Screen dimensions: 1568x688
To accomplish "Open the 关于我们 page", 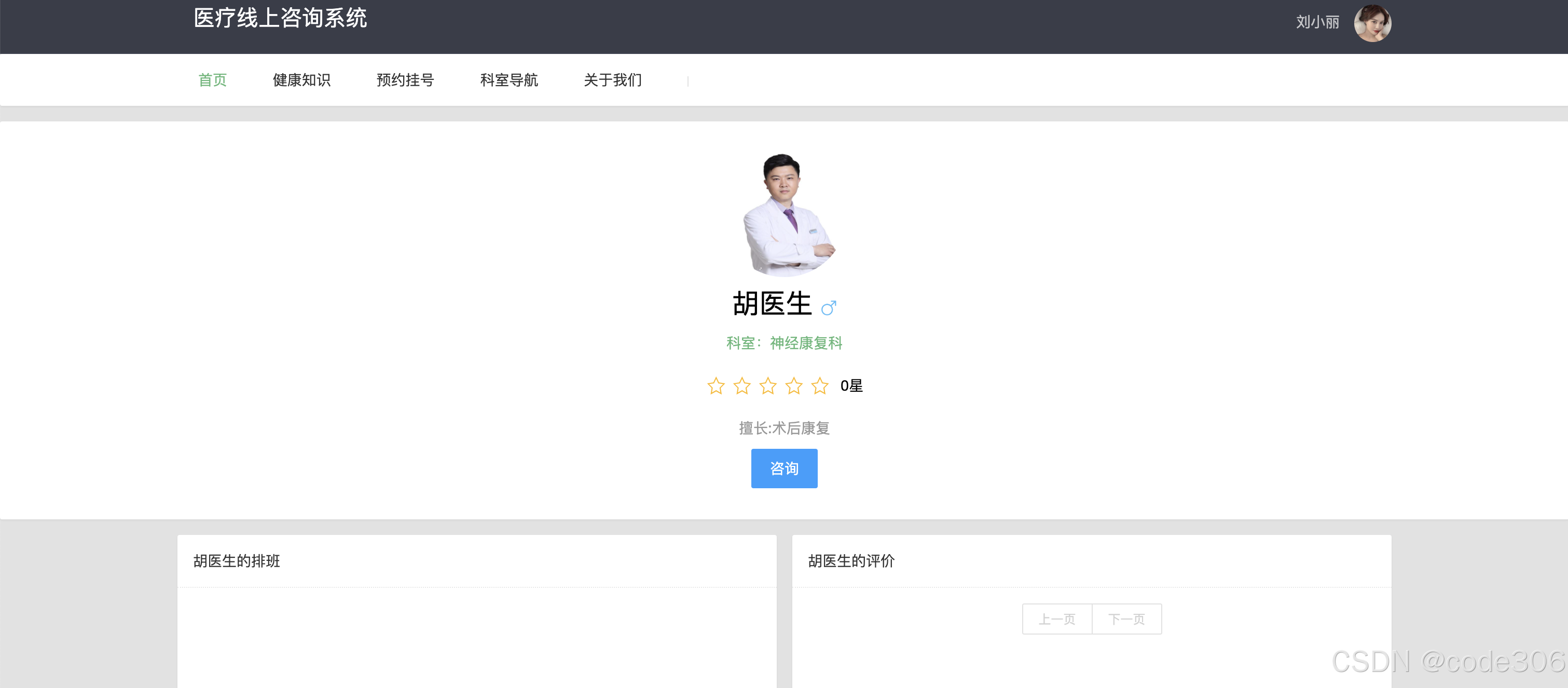I will tap(612, 80).
